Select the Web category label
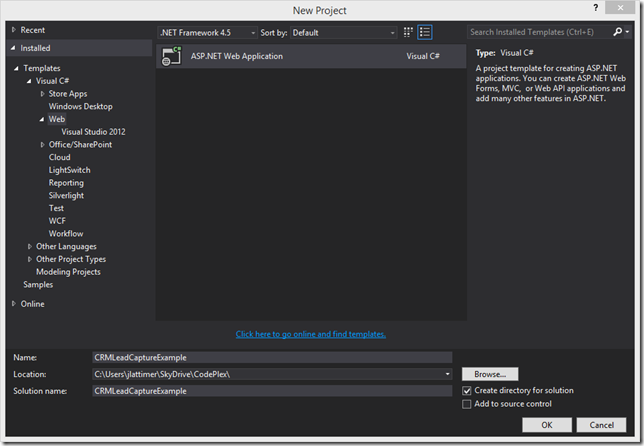This screenshot has height=446, width=644. pos(57,119)
